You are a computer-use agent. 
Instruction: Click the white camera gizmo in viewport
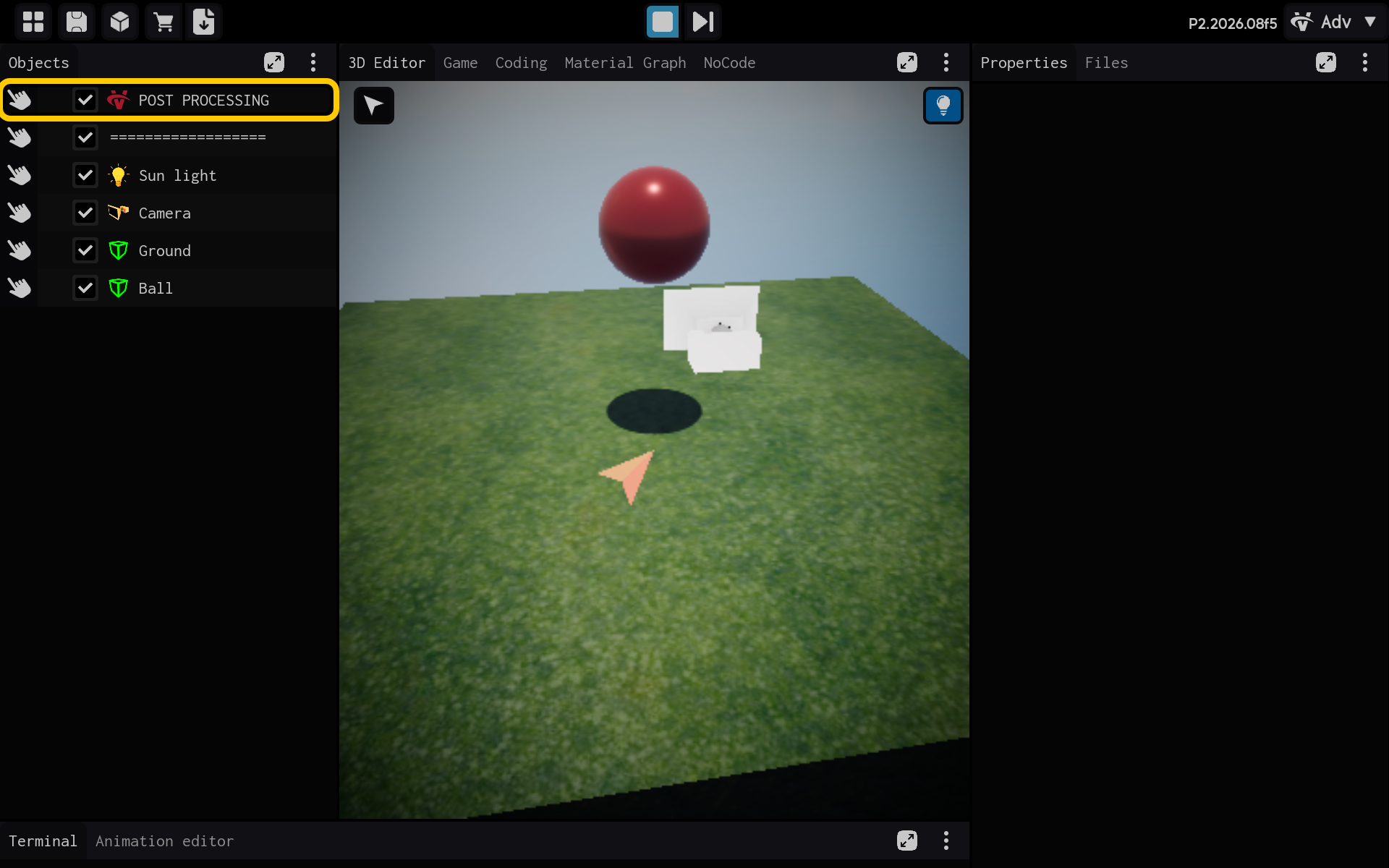tap(713, 329)
